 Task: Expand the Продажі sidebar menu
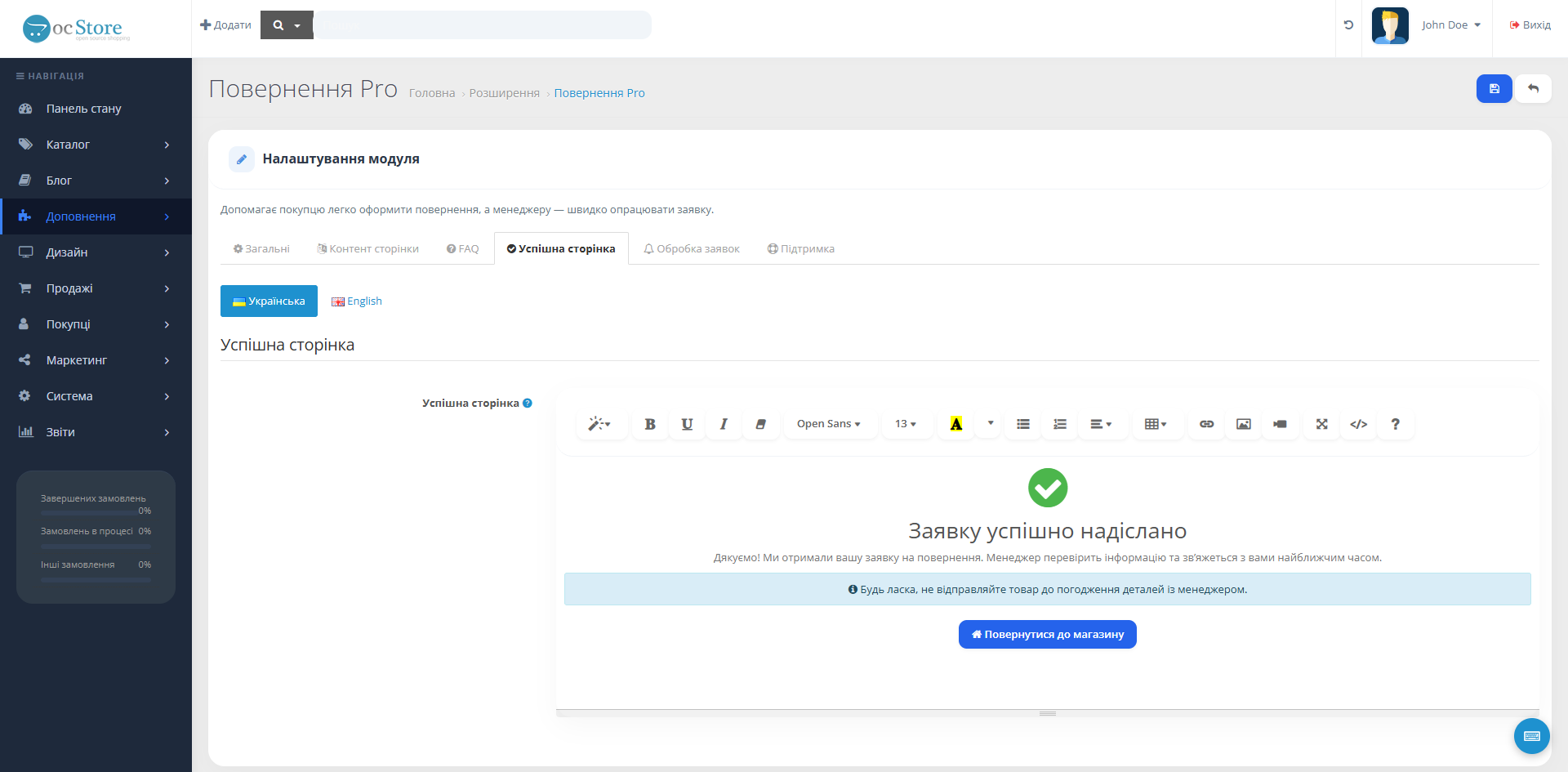(x=96, y=288)
